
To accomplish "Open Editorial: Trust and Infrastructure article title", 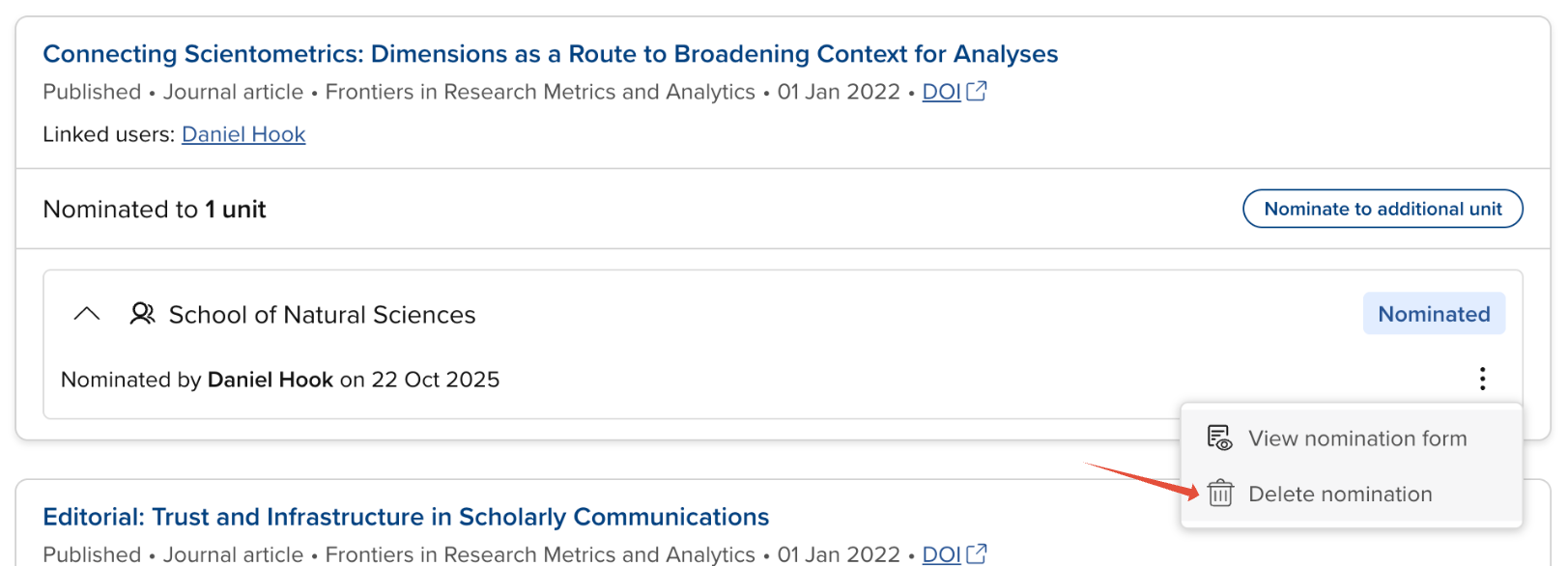I will [x=406, y=517].
